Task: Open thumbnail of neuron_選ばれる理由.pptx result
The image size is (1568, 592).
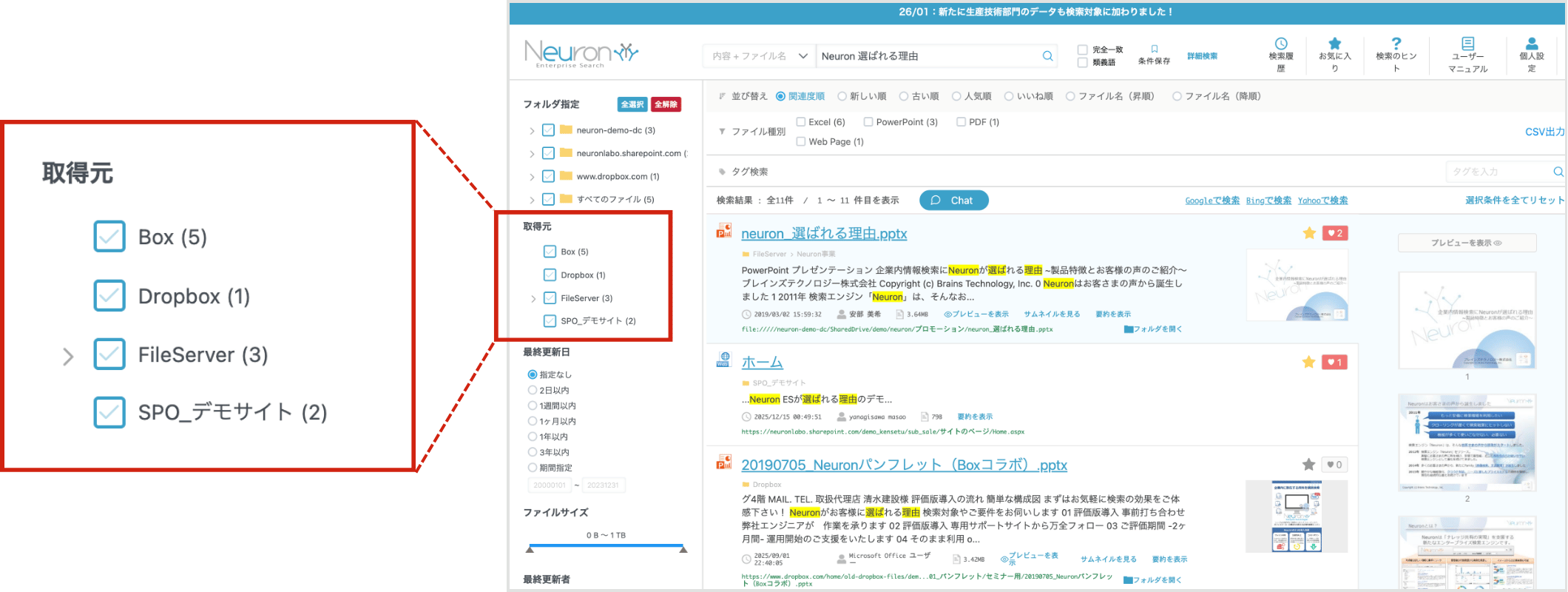Action: [1297, 285]
